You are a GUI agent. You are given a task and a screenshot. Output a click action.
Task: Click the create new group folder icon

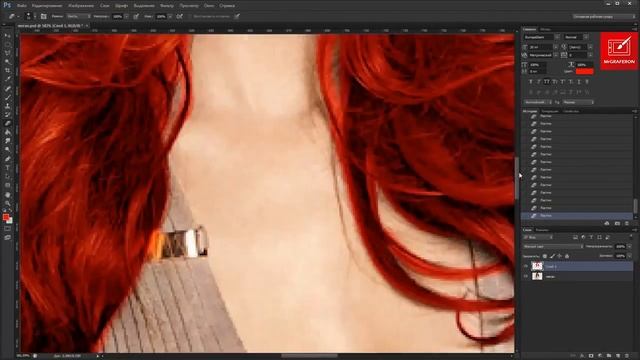[609, 356]
